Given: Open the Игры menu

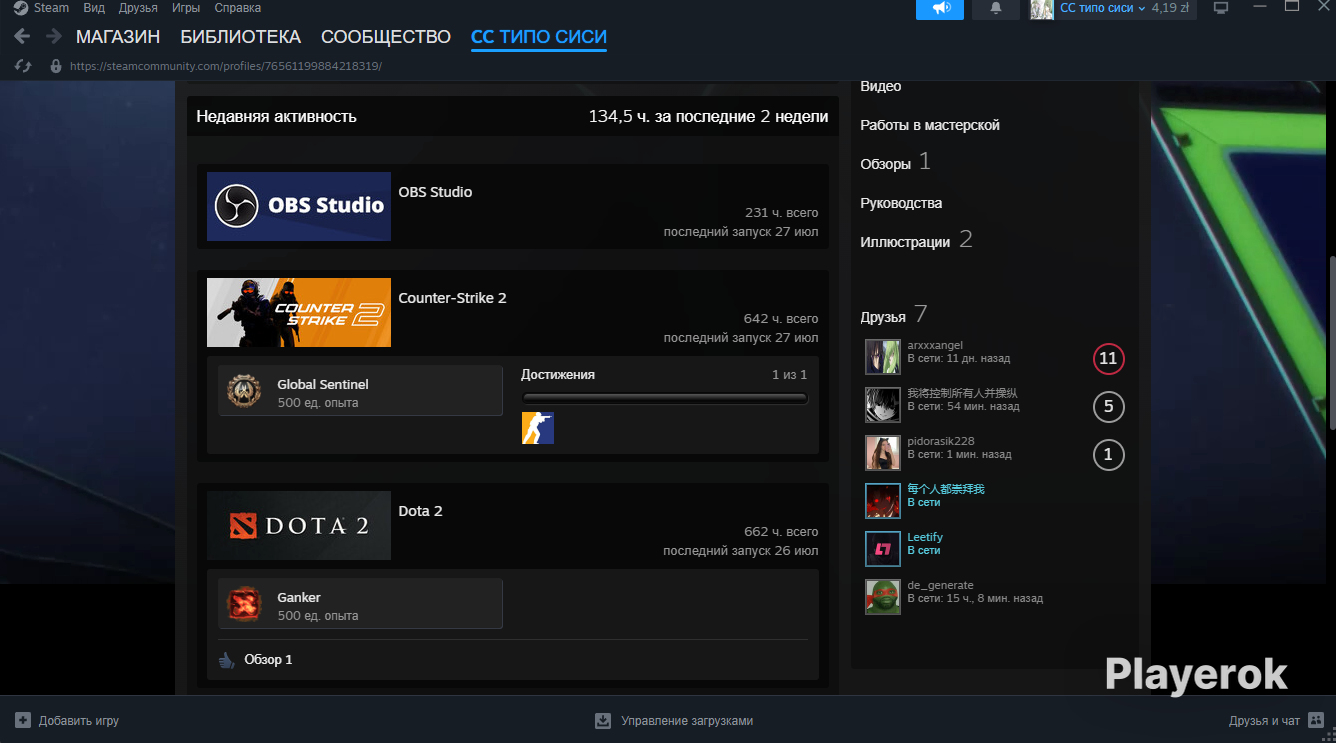Looking at the screenshot, I should coord(186,8).
